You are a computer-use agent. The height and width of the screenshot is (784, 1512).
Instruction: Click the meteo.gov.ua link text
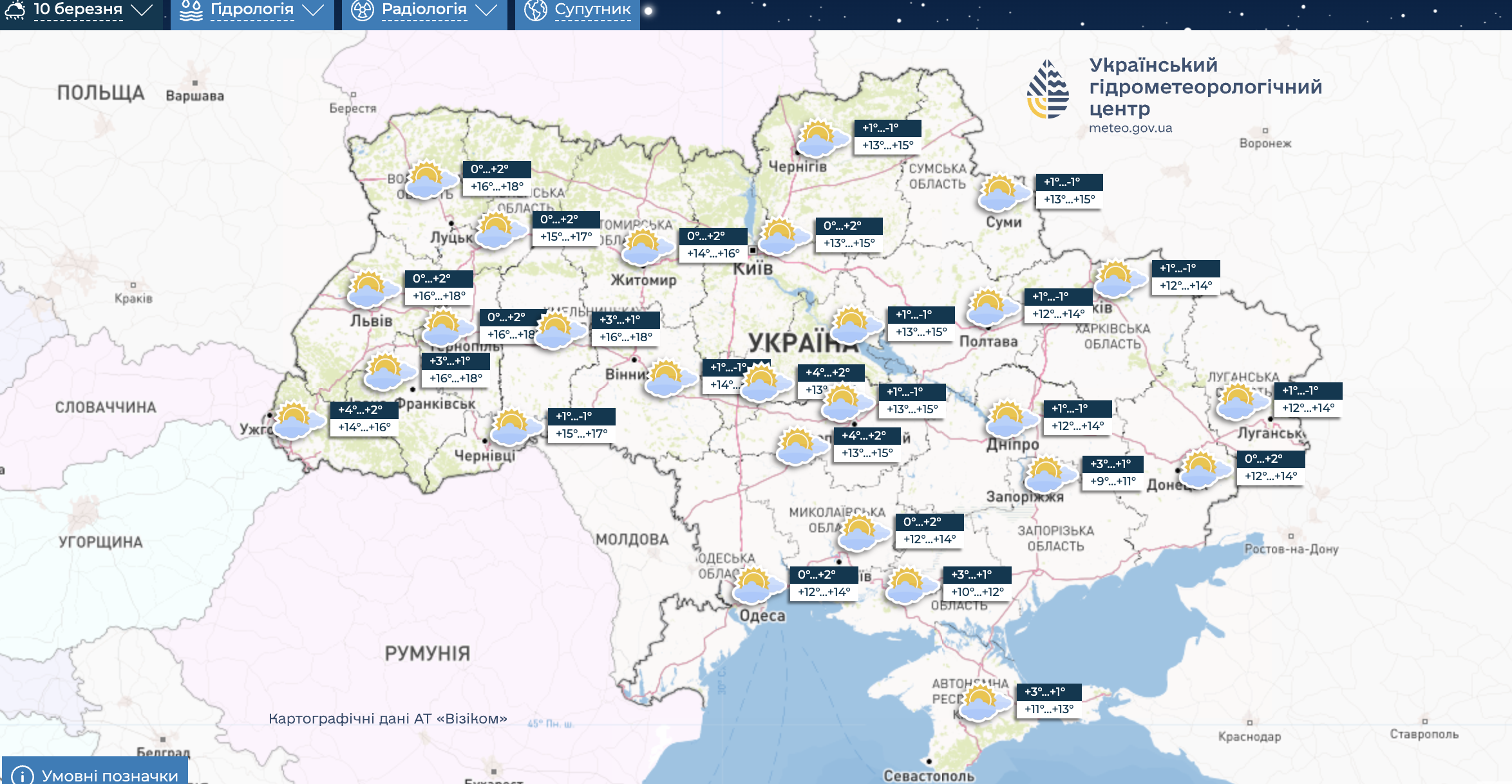pos(1130,128)
